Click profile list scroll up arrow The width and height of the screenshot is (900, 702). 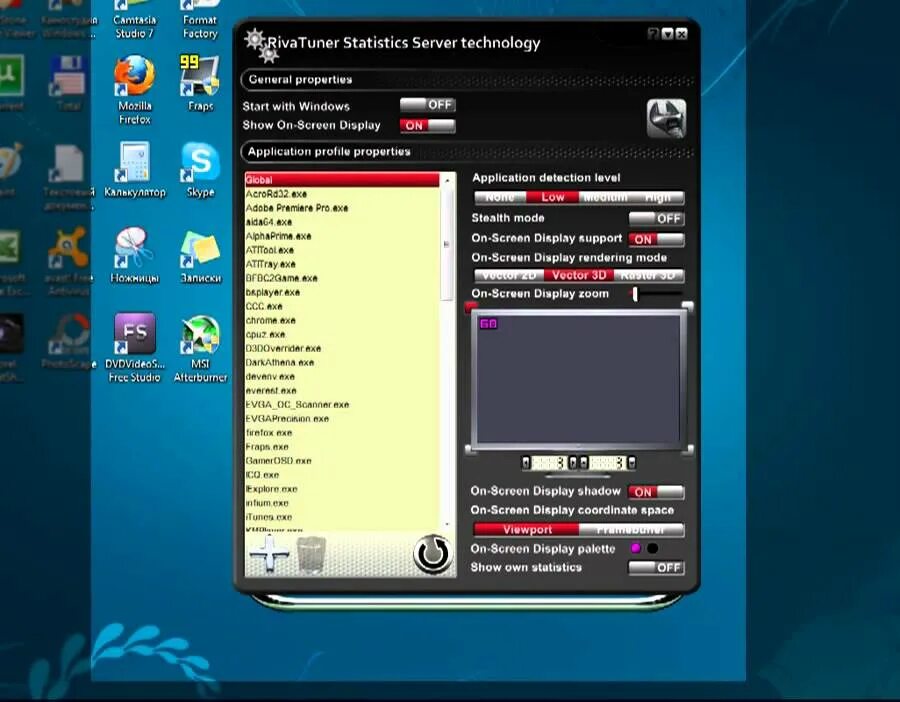coord(447,180)
